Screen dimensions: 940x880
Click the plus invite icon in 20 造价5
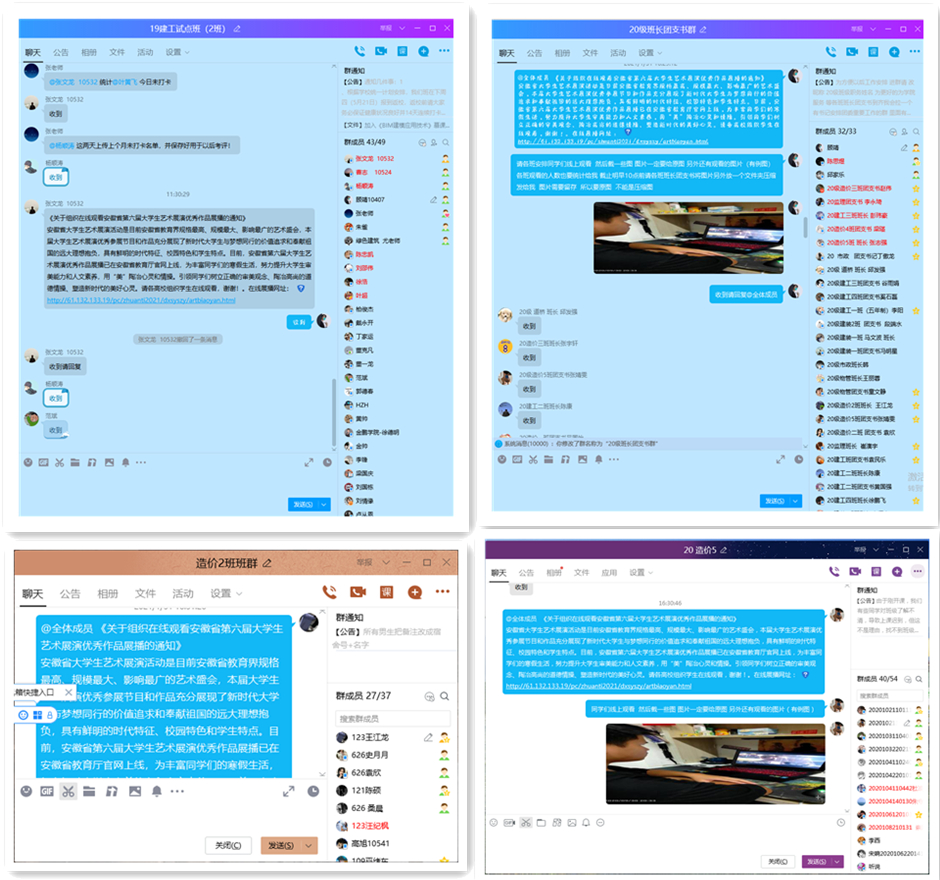pos(897,572)
